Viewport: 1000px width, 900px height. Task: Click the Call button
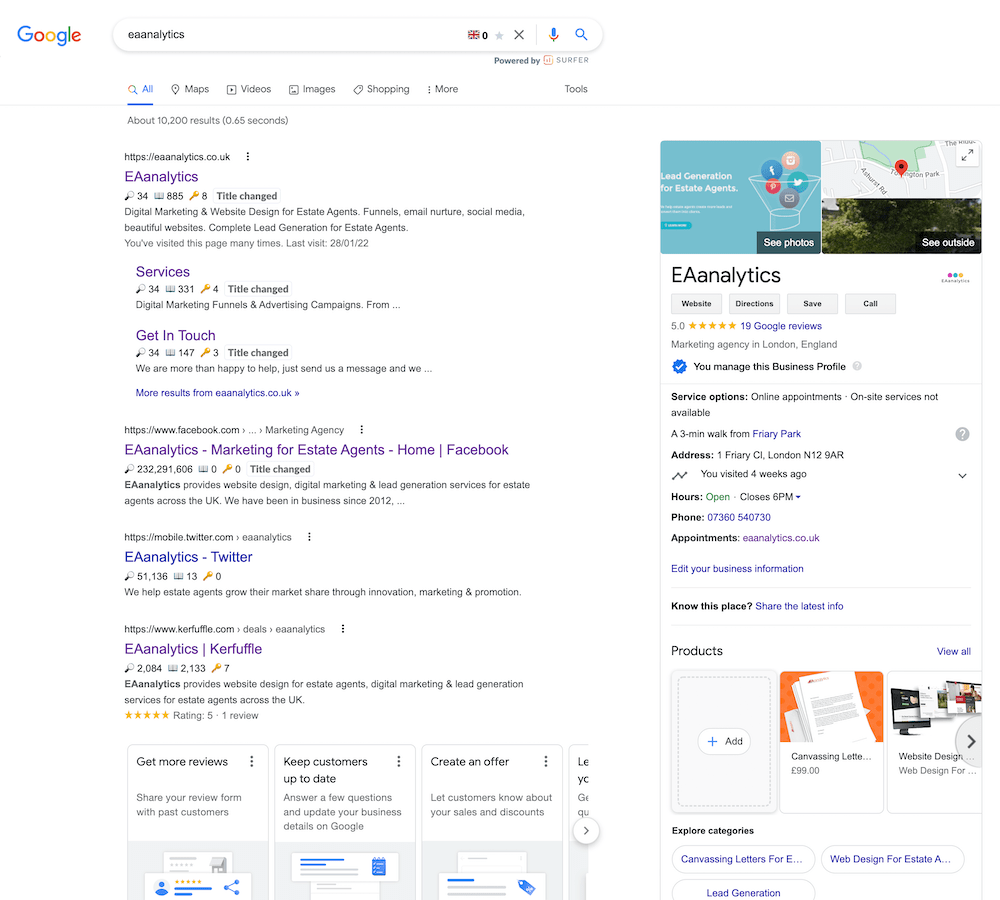tap(871, 304)
